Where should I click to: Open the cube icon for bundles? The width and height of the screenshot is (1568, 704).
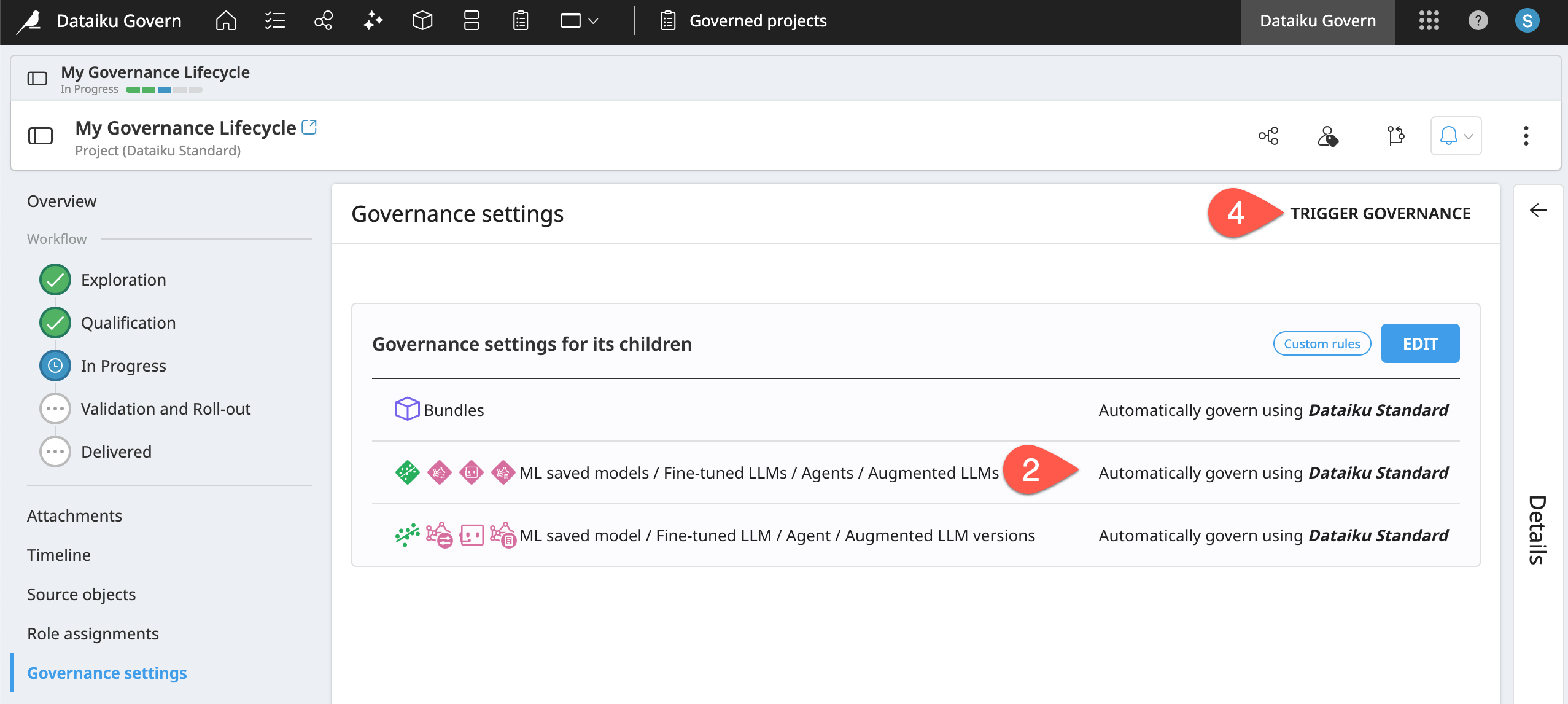422,20
